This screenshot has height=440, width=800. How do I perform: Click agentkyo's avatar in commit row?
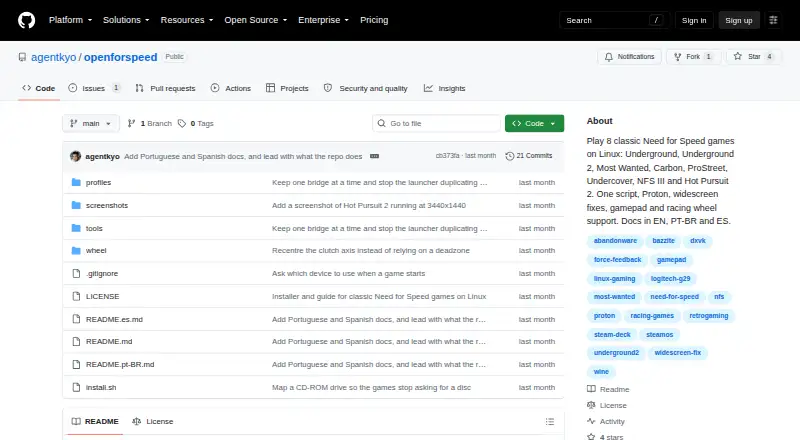coord(76,156)
